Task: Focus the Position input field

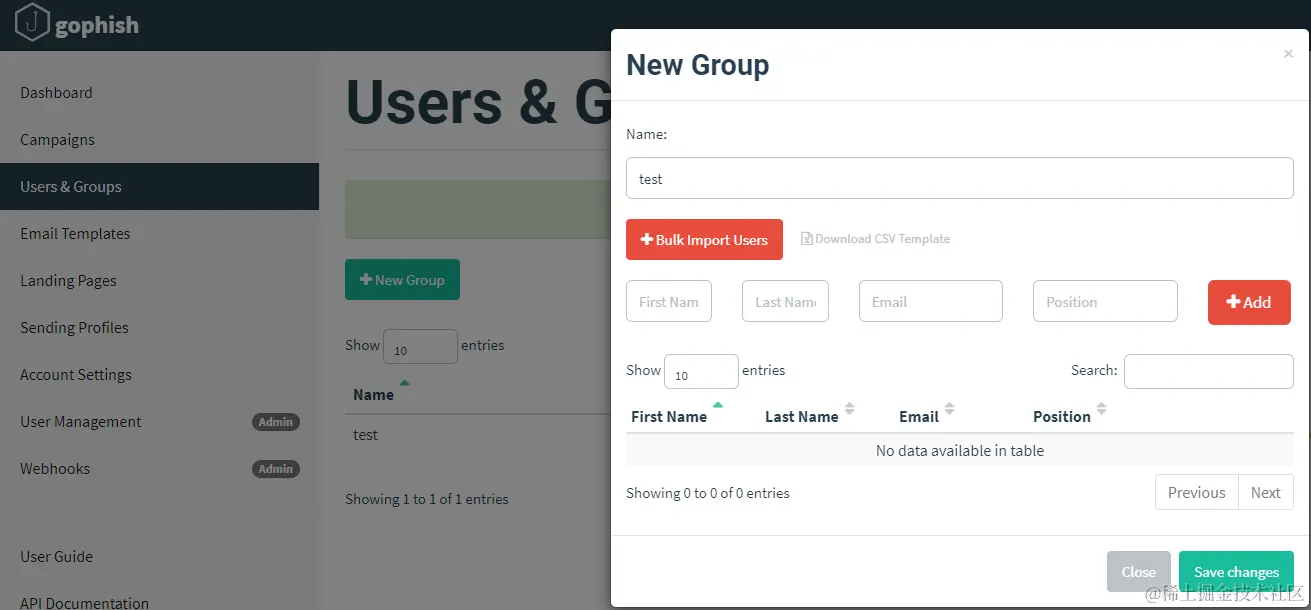Action: tap(1105, 301)
